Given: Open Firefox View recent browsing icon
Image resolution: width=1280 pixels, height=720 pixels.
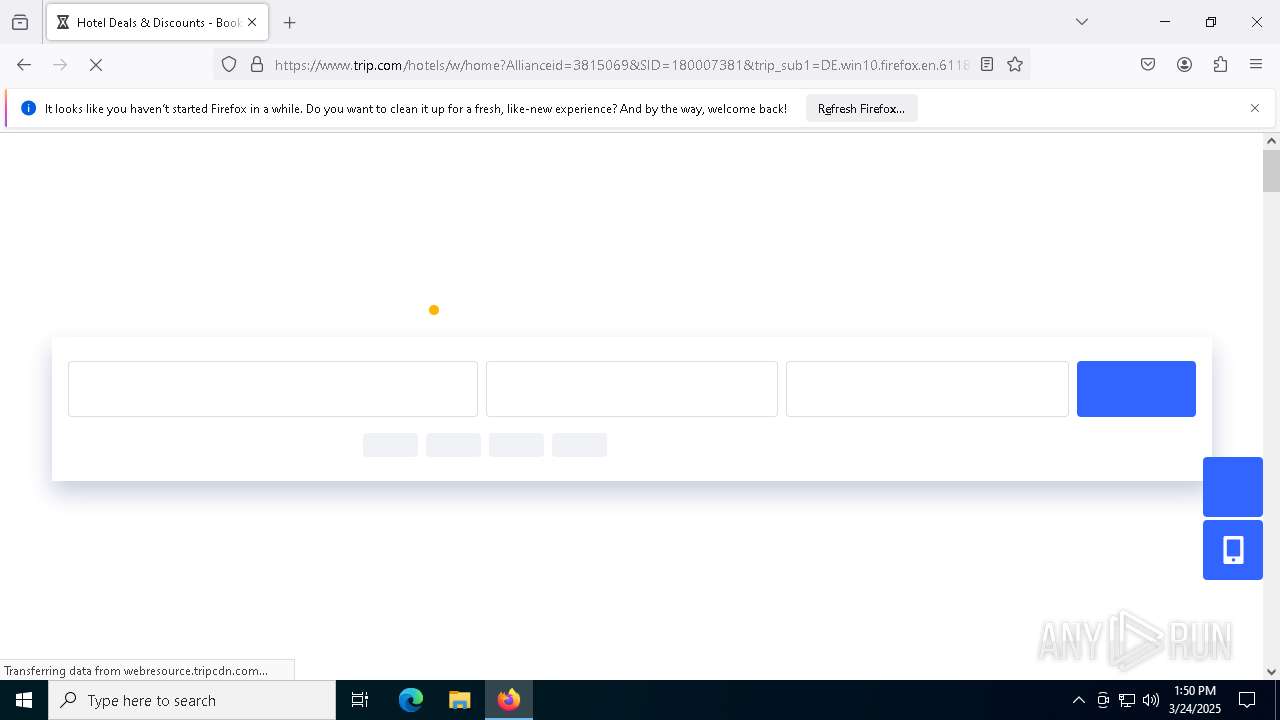Looking at the screenshot, I should coord(20,22).
